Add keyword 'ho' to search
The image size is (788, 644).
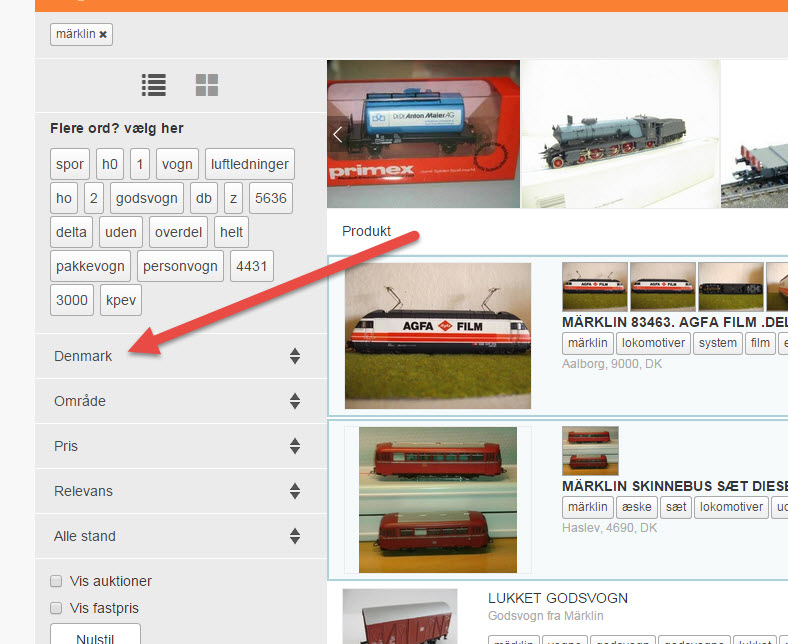(x=64, y=198)
